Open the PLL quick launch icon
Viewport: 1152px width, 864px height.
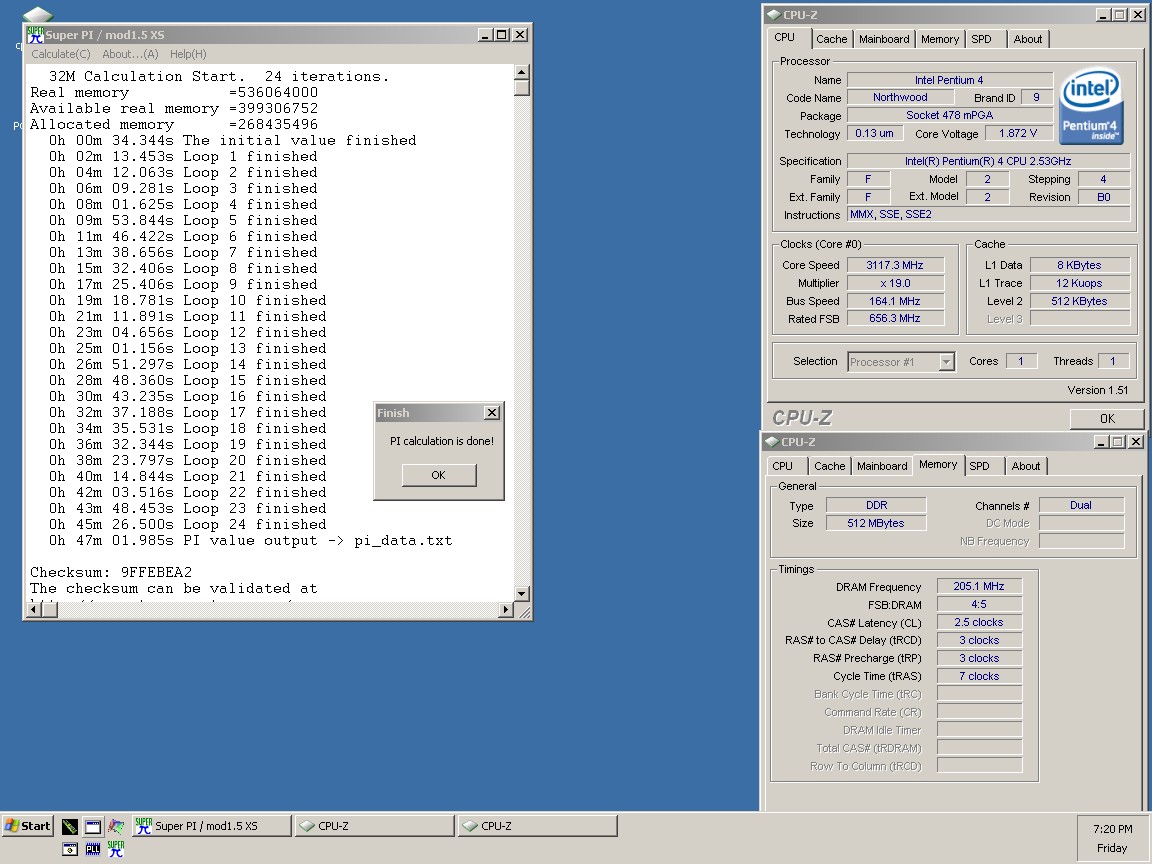(93, 849)
